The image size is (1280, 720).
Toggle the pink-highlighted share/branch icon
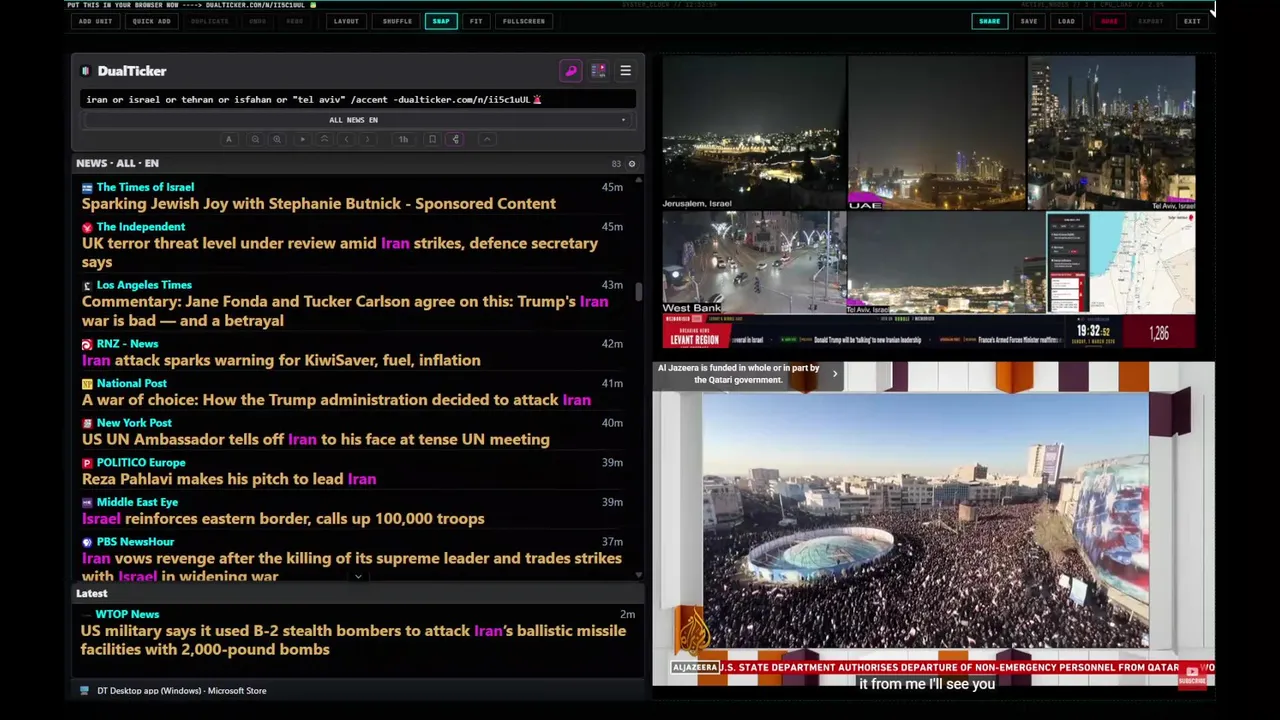coord(456,140)
